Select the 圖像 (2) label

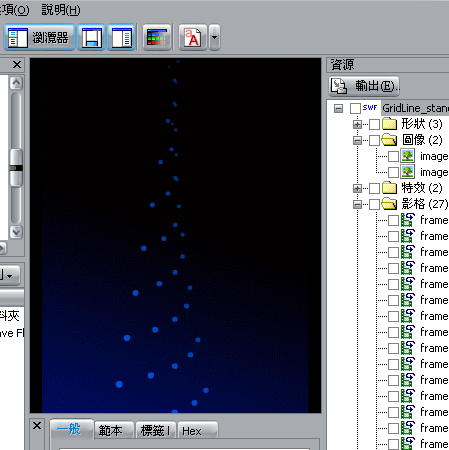422,140
